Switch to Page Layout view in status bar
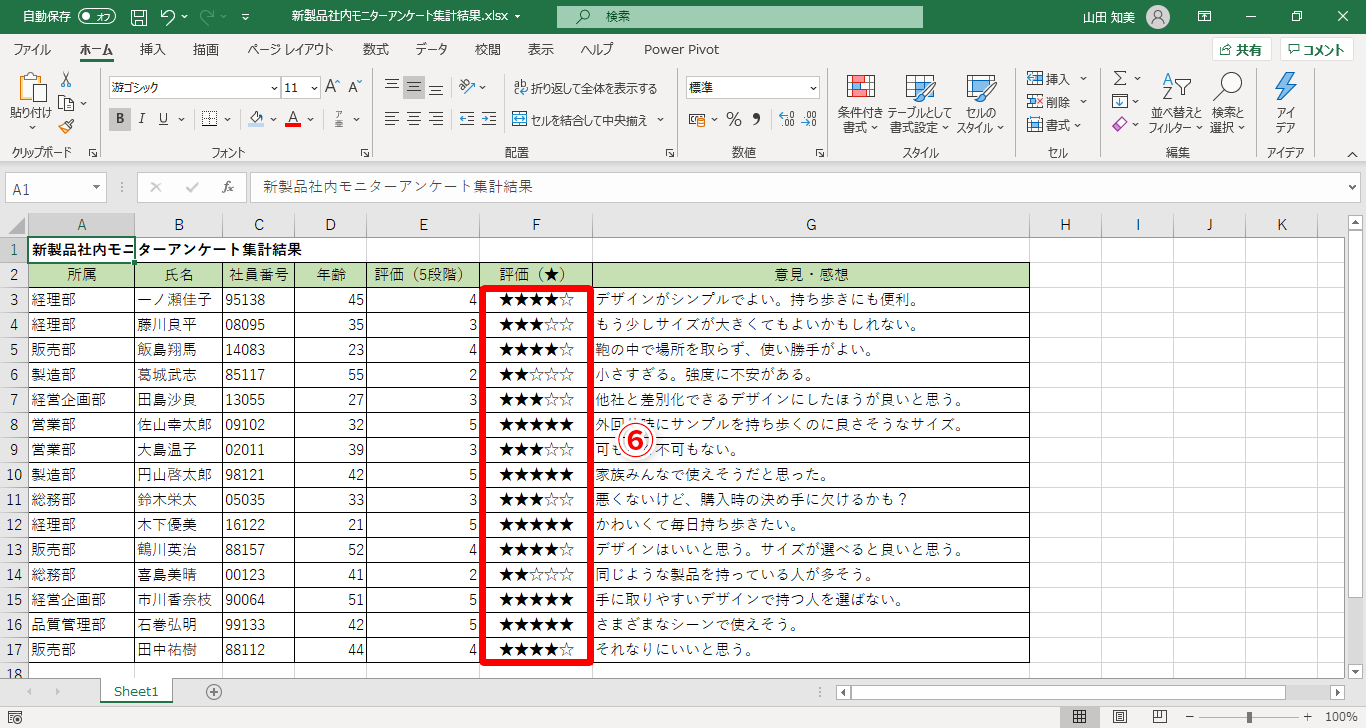1366x728 pixels. coord(1120,717)
